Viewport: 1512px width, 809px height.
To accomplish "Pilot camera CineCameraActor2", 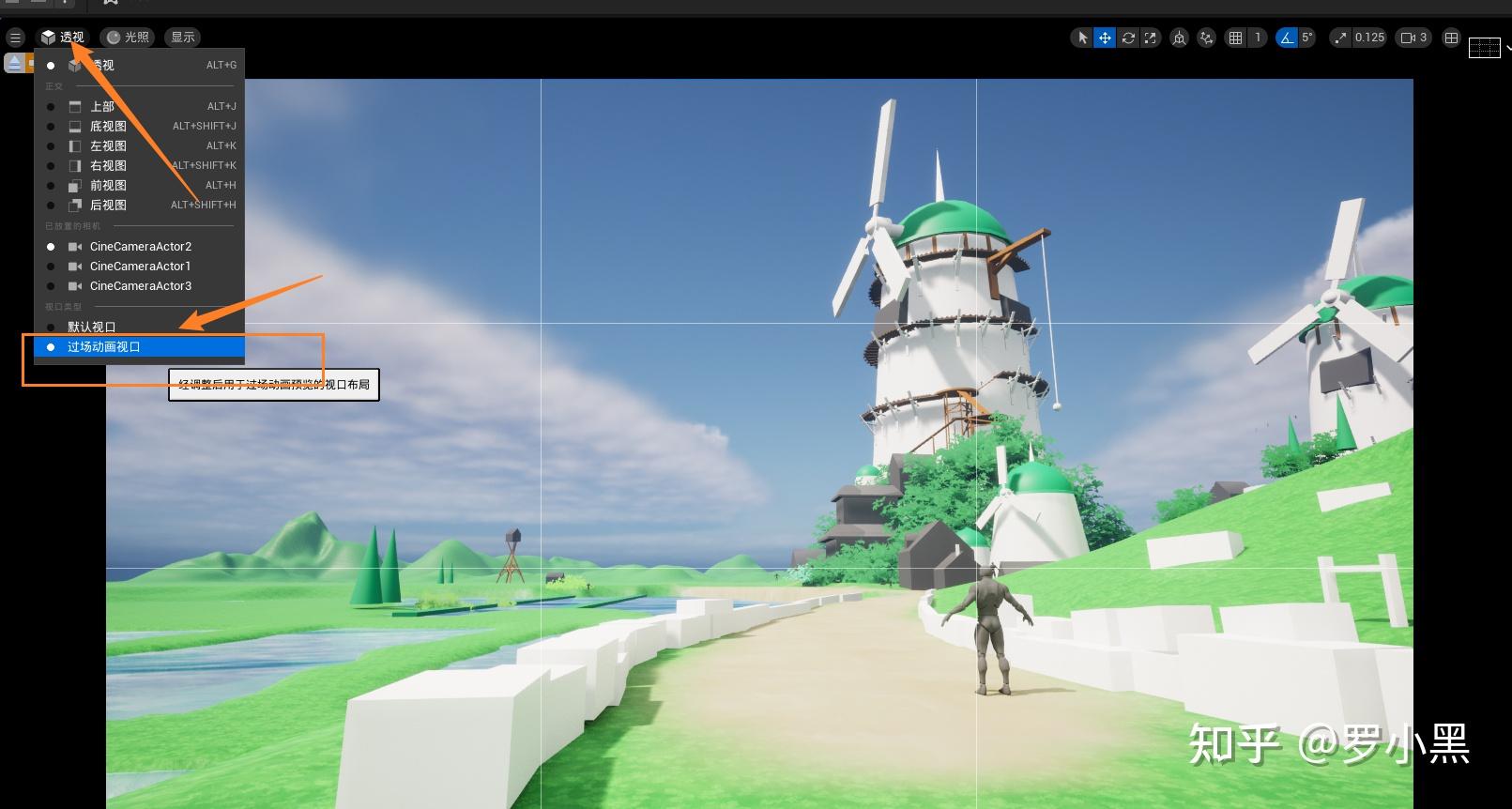I will point(140,246).
